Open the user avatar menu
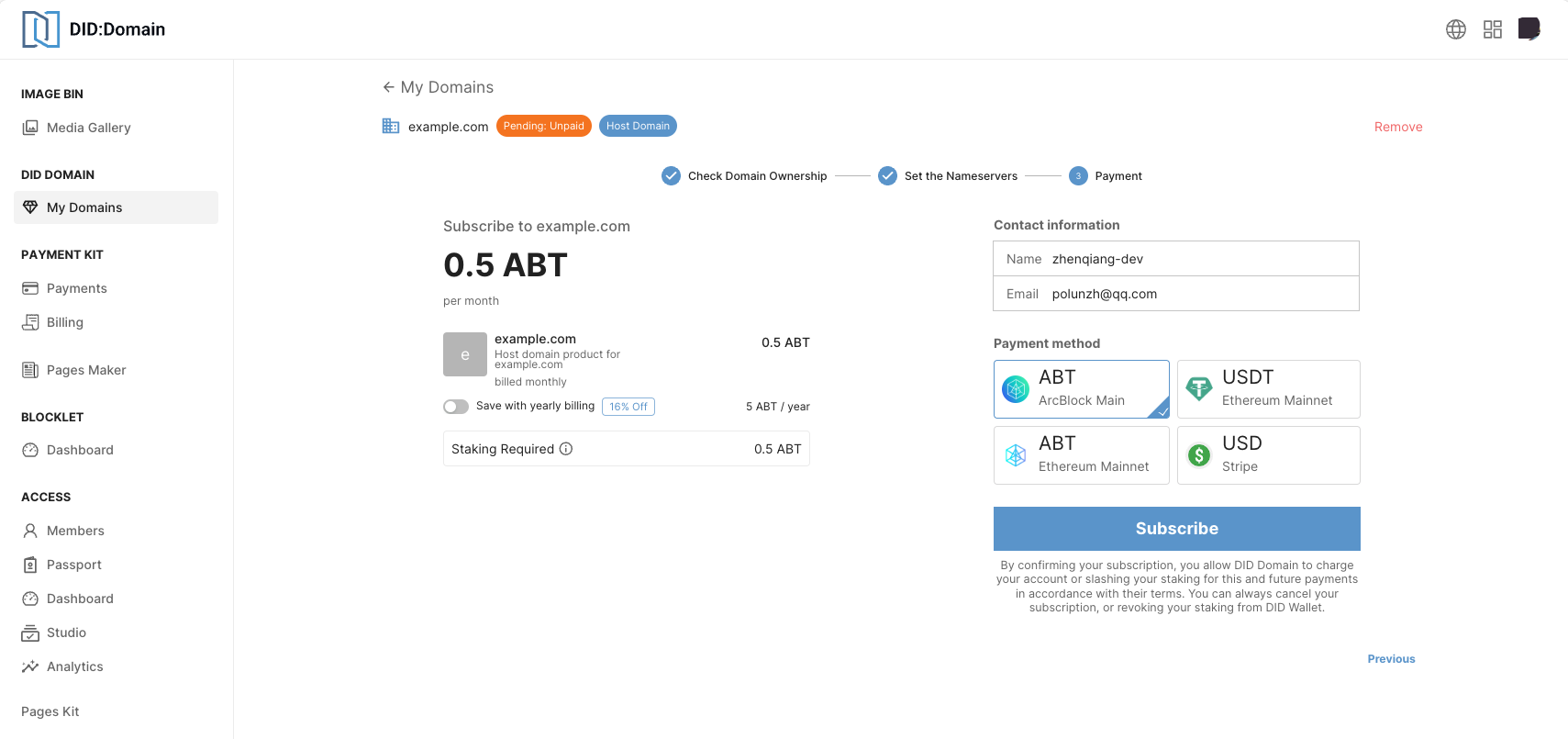1568x739 pixels. pyautogui.click(x=1529, y=29)
